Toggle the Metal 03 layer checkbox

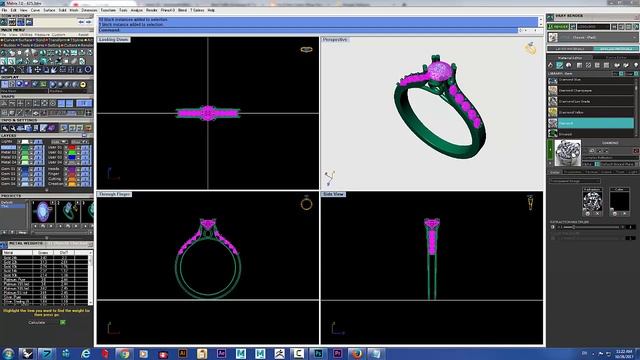point(19,157)
